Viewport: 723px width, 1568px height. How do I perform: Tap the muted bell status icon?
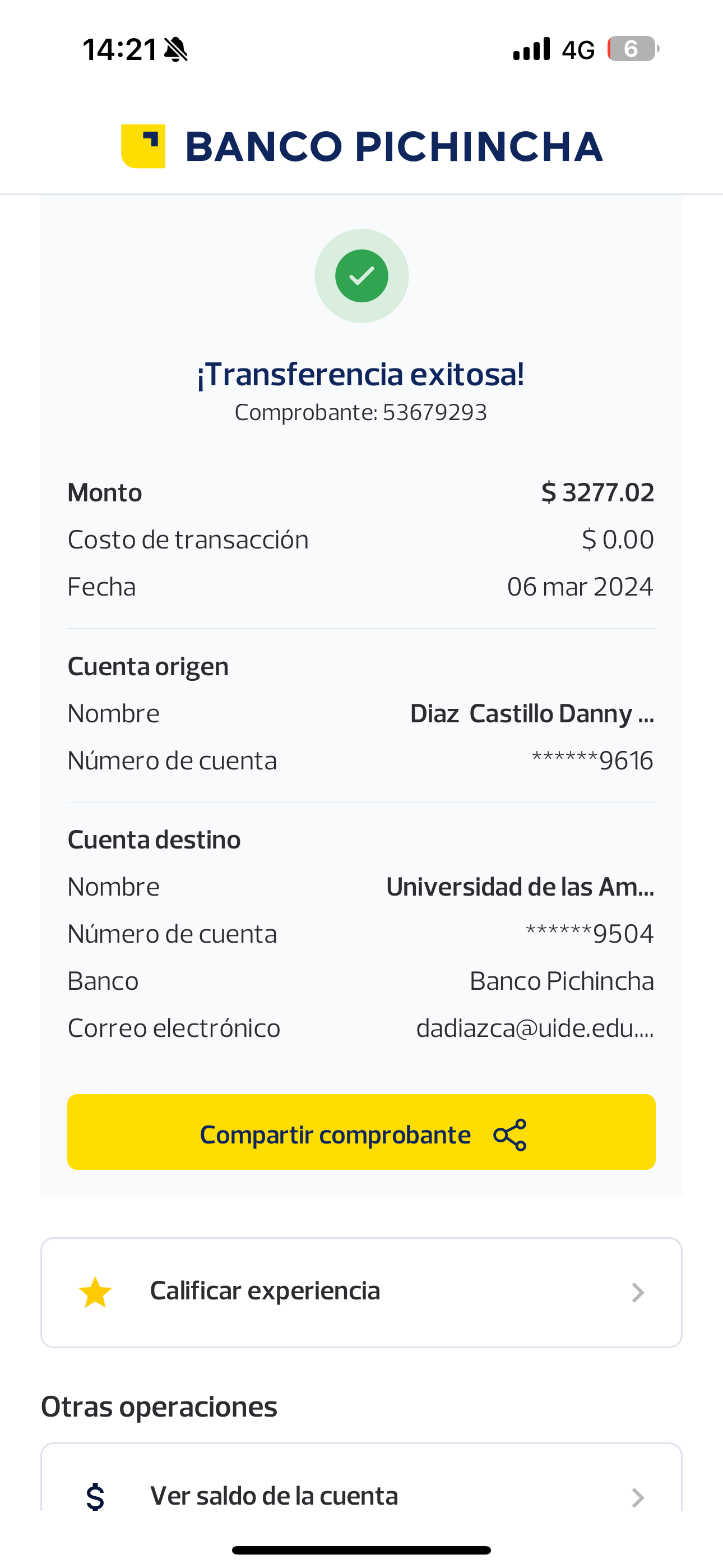[177, 49]
